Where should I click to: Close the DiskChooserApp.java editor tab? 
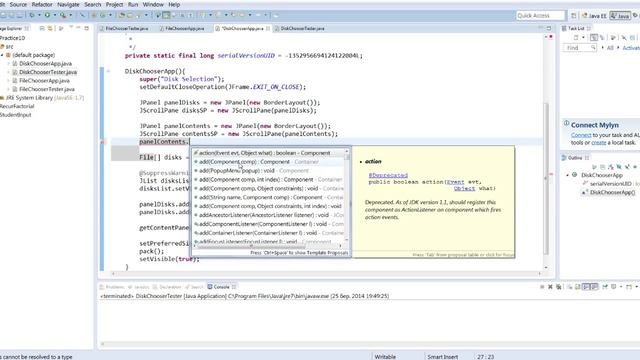click(268, 29)
